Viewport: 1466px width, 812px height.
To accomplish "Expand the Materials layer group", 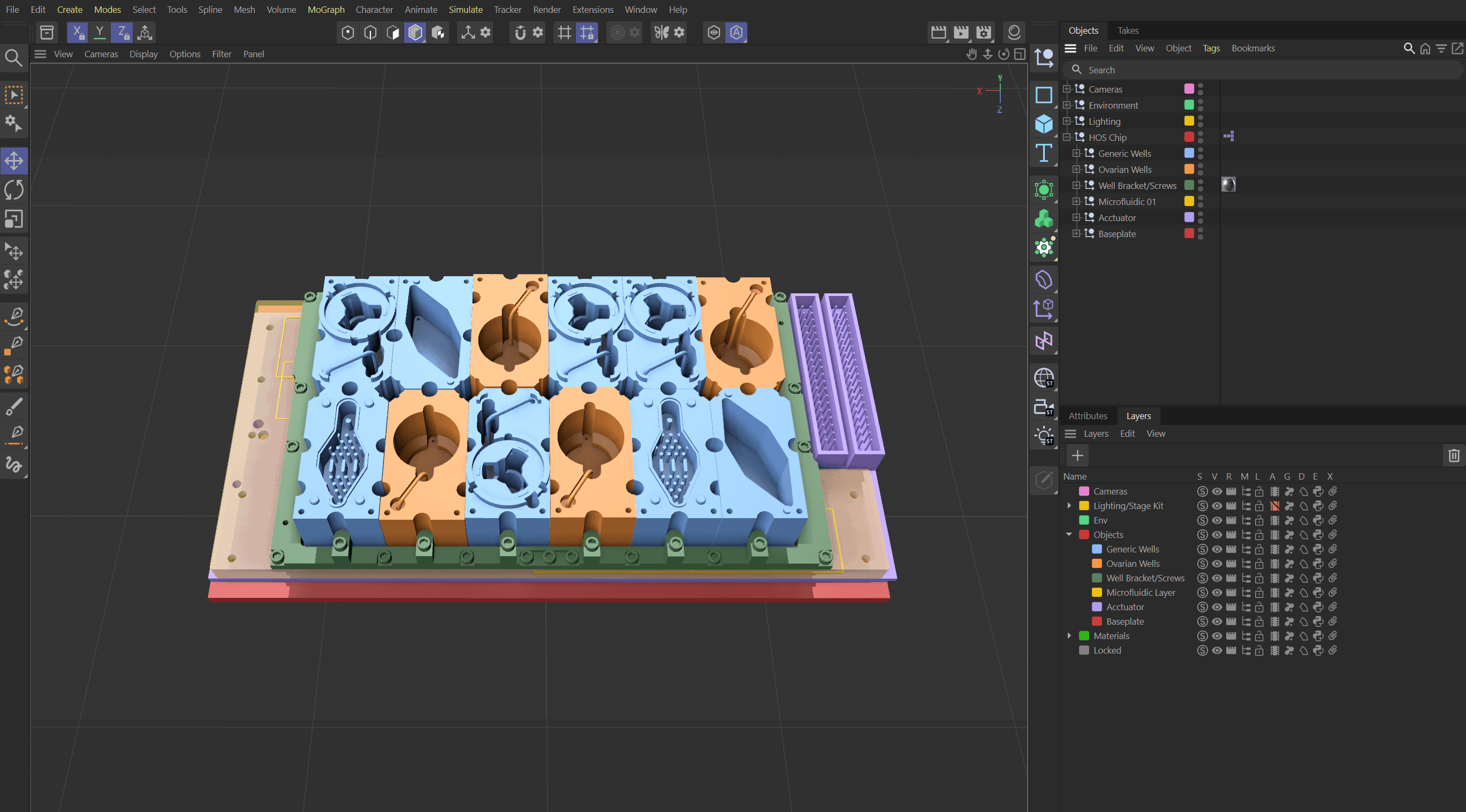I will coord(1069,635).
